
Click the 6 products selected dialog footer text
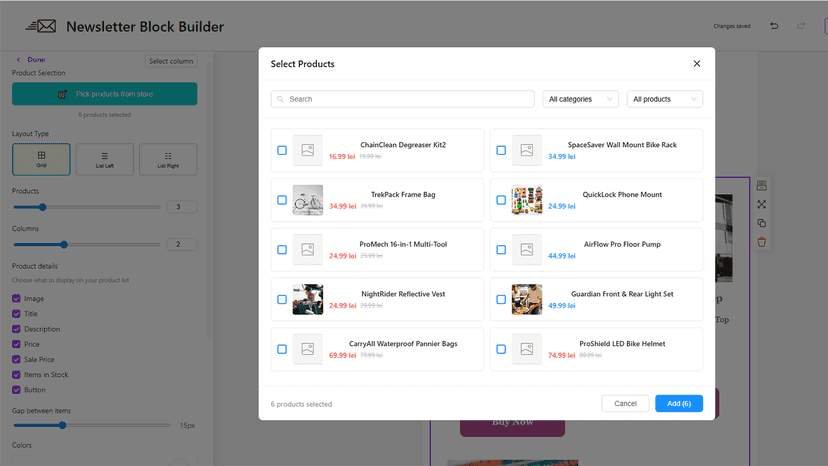pyautogui.click(x=301, y=404)
